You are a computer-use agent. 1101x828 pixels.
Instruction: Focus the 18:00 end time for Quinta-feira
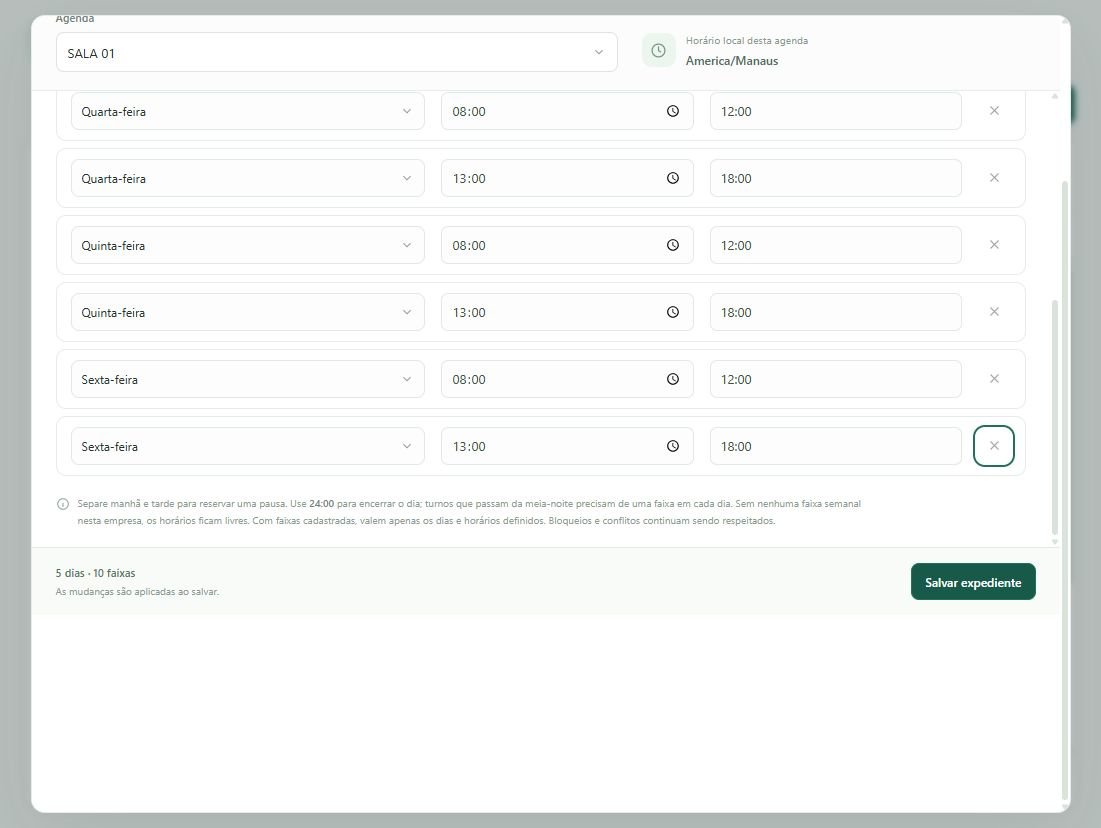pos(836,313)
